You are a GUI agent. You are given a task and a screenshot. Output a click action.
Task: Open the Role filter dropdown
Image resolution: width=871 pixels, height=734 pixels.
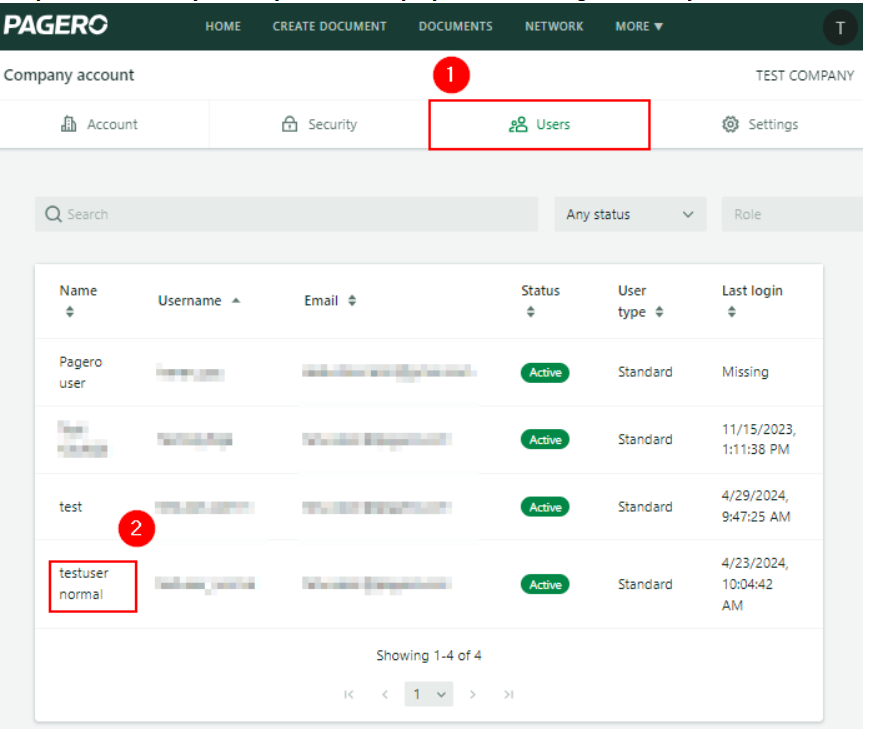[790, 214]
